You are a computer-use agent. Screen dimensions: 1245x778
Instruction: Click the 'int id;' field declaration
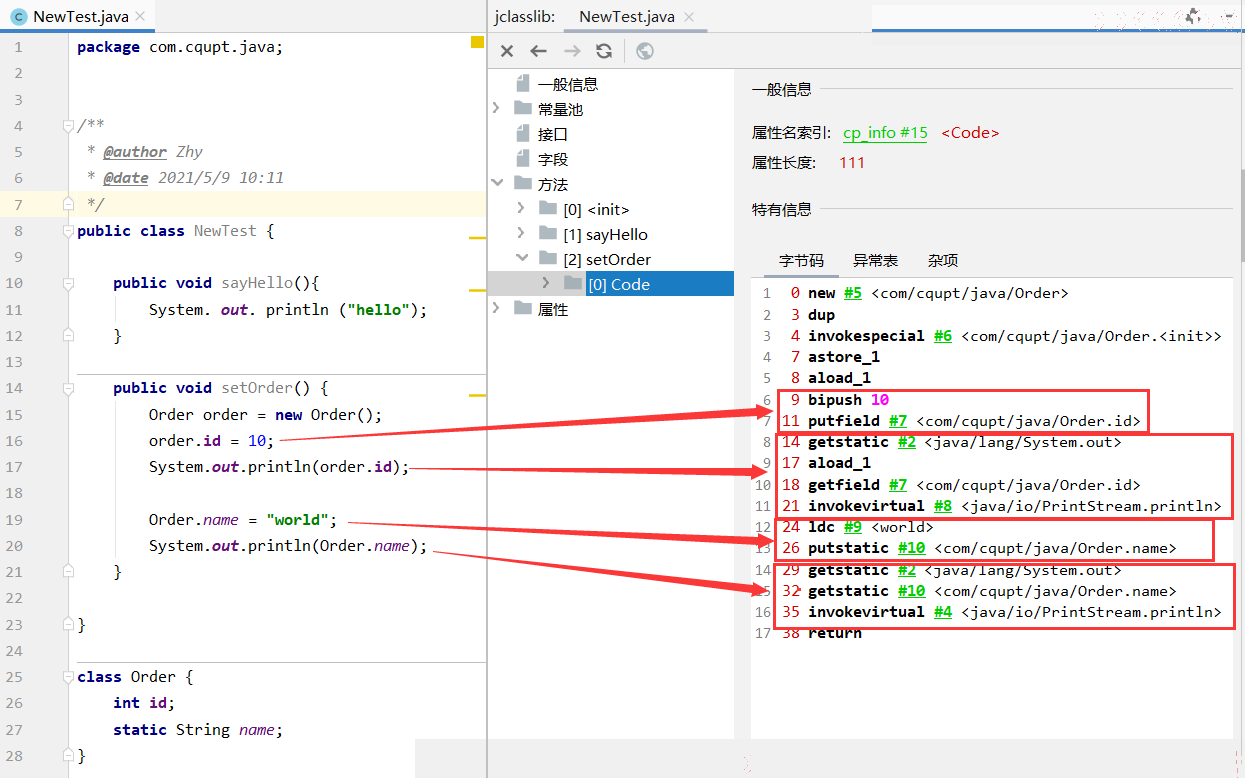(x=144, y=703)
